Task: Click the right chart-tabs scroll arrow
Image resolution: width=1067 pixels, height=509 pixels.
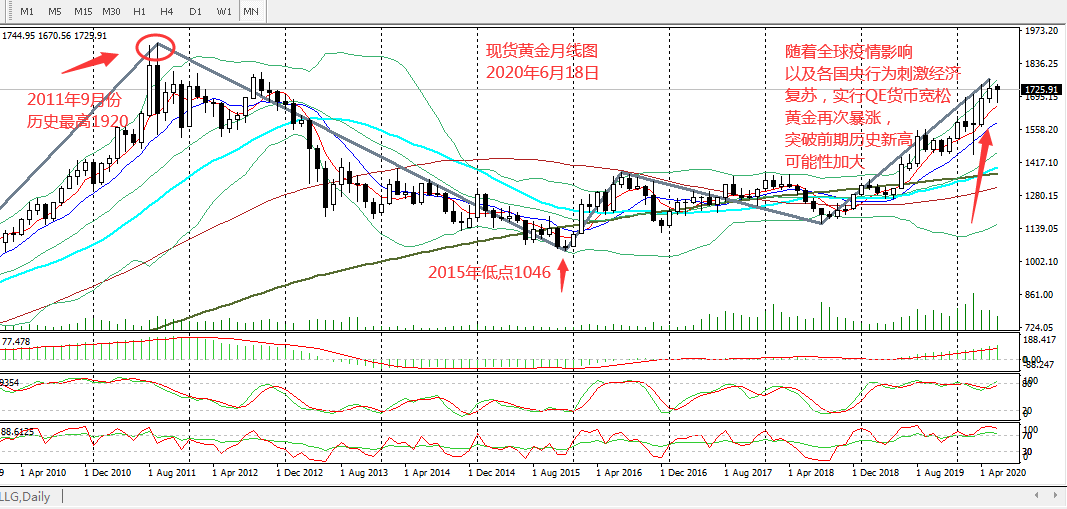Action: pos(1054,495)
